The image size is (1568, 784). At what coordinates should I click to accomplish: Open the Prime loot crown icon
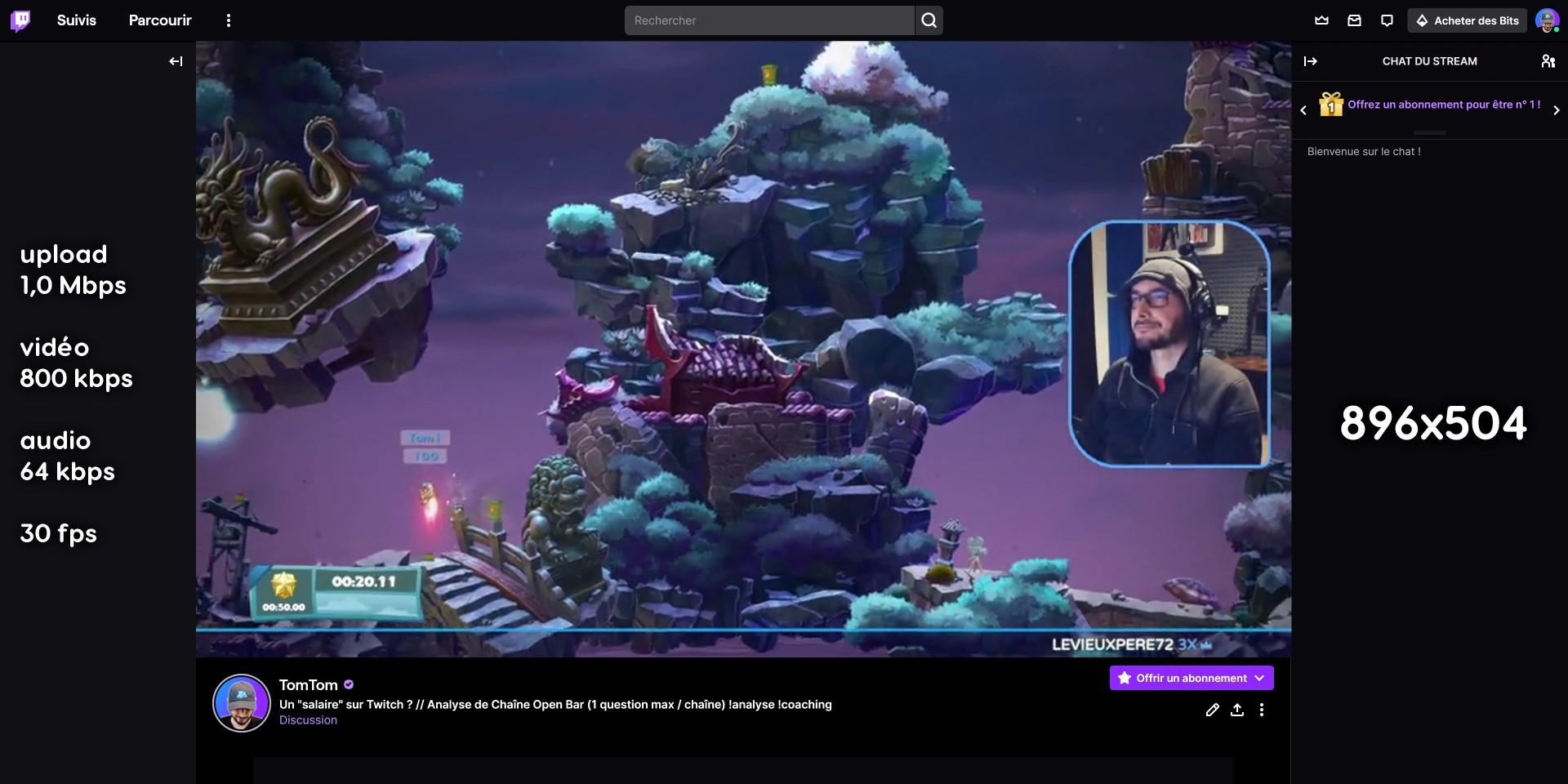point(1322,20)
